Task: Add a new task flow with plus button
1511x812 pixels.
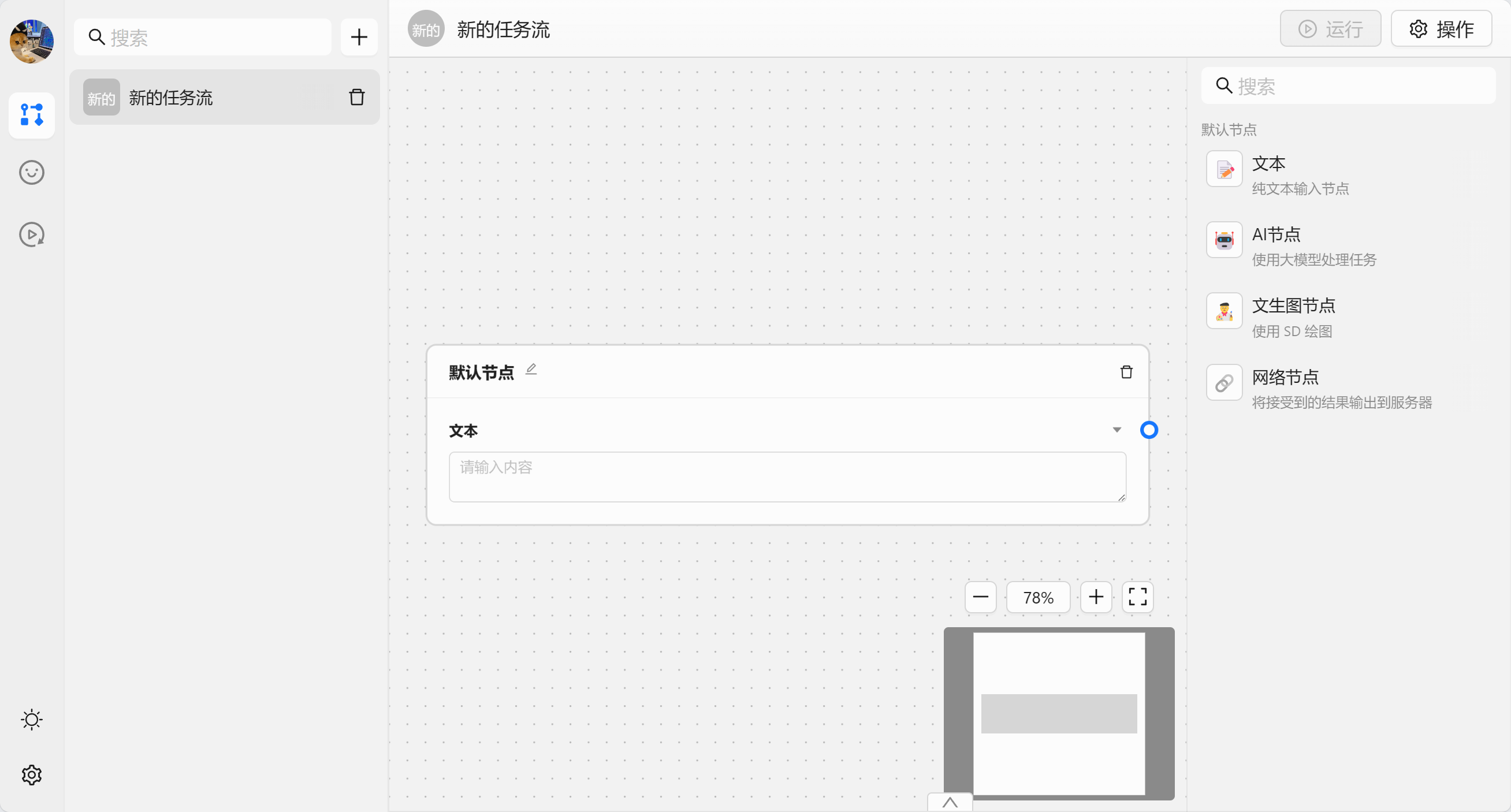Action: pos(358,37)
